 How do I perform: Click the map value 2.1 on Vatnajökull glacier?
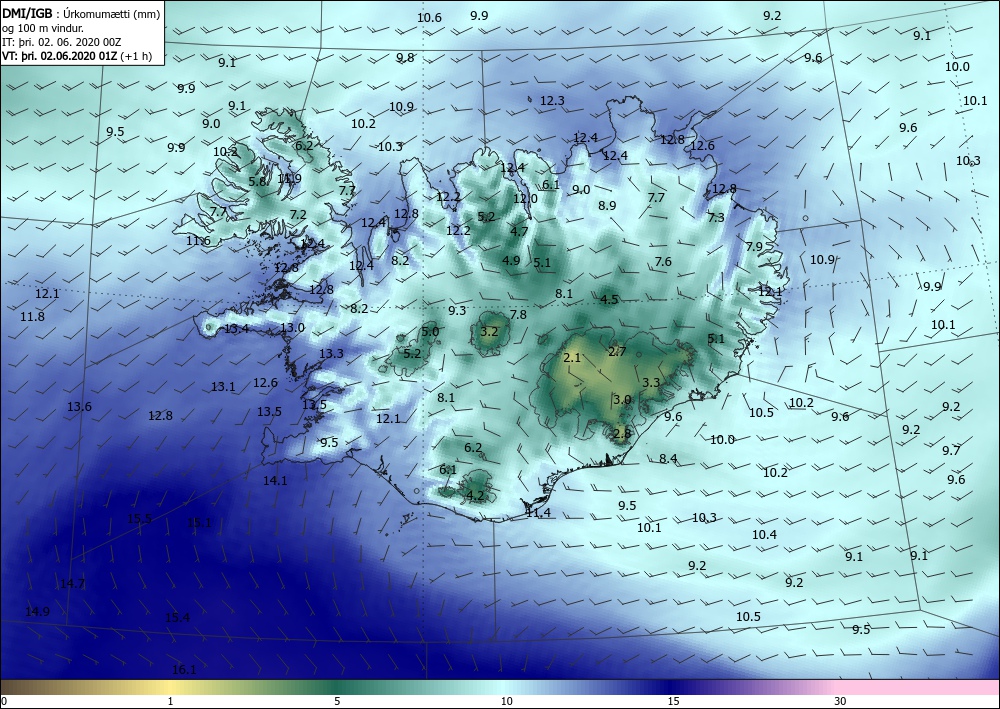(572, 358)
